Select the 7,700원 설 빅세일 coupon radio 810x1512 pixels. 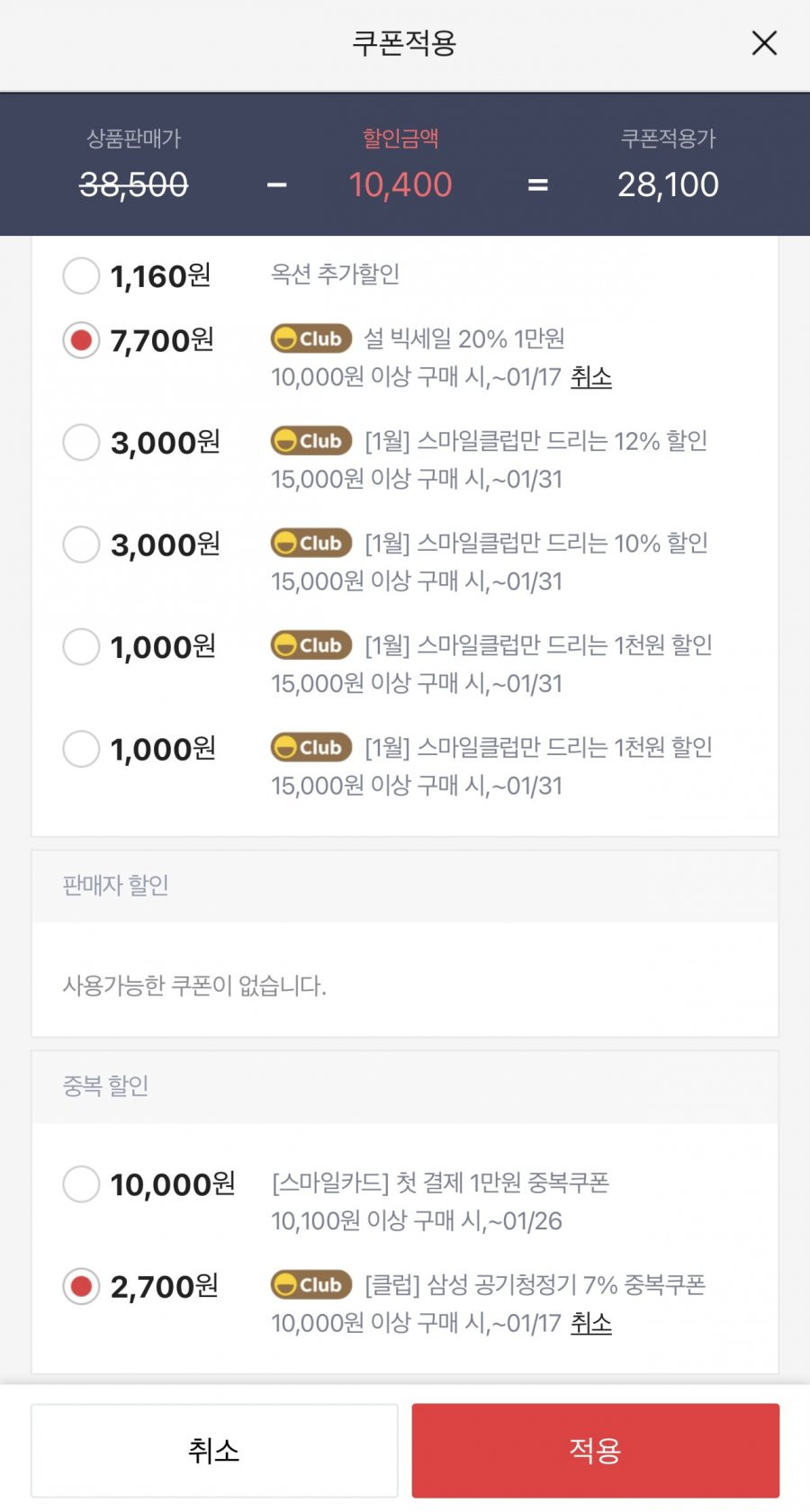(81, 340)
